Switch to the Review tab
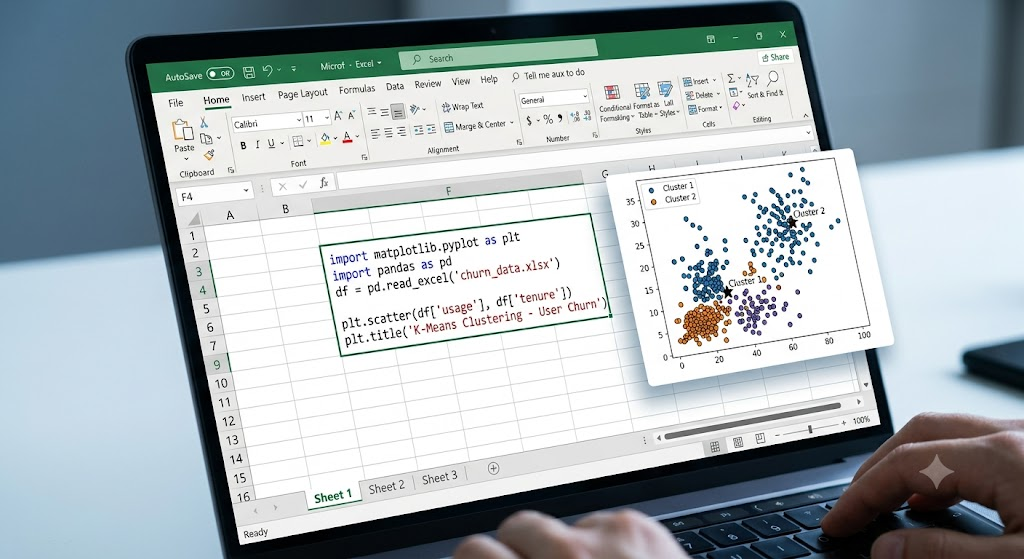The width and height of the screenshot is (1024, 559). click(427, 84)
